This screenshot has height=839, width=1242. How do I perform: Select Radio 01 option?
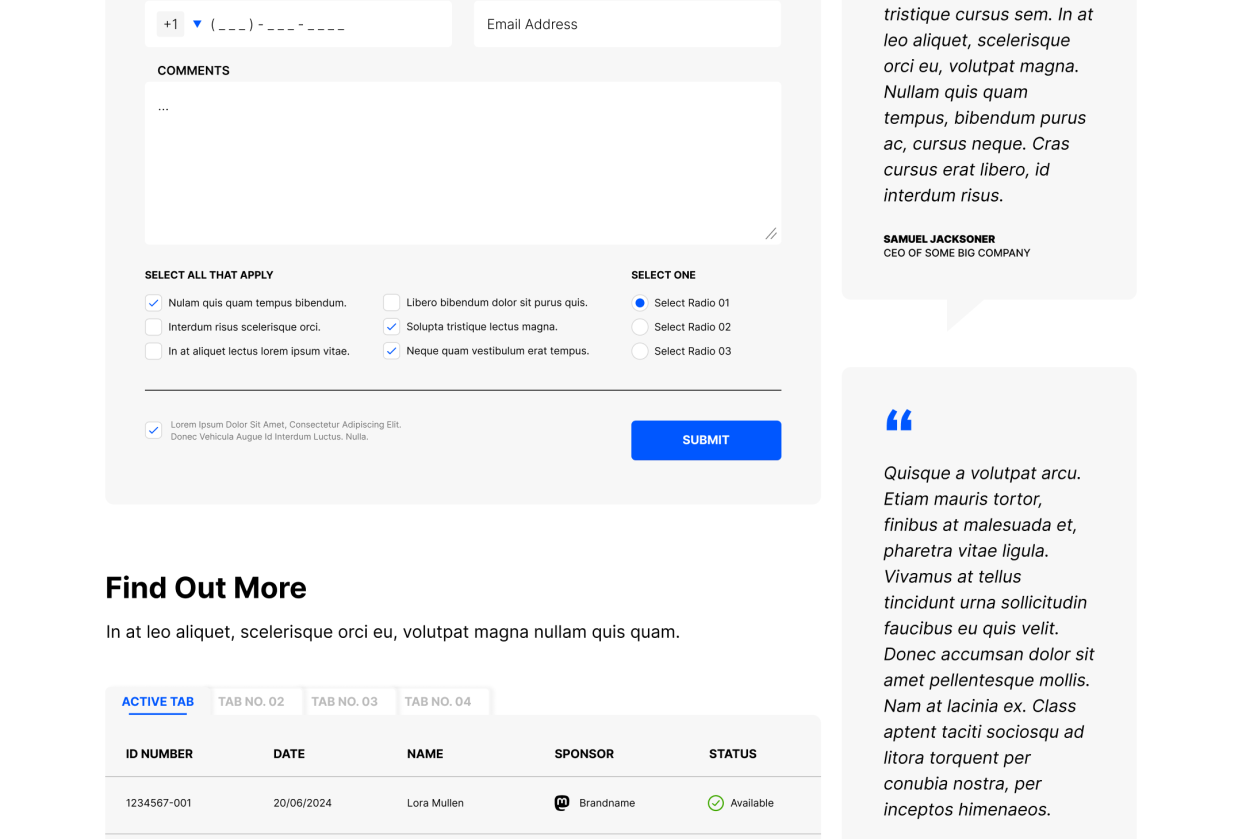[x=640, y=303]
